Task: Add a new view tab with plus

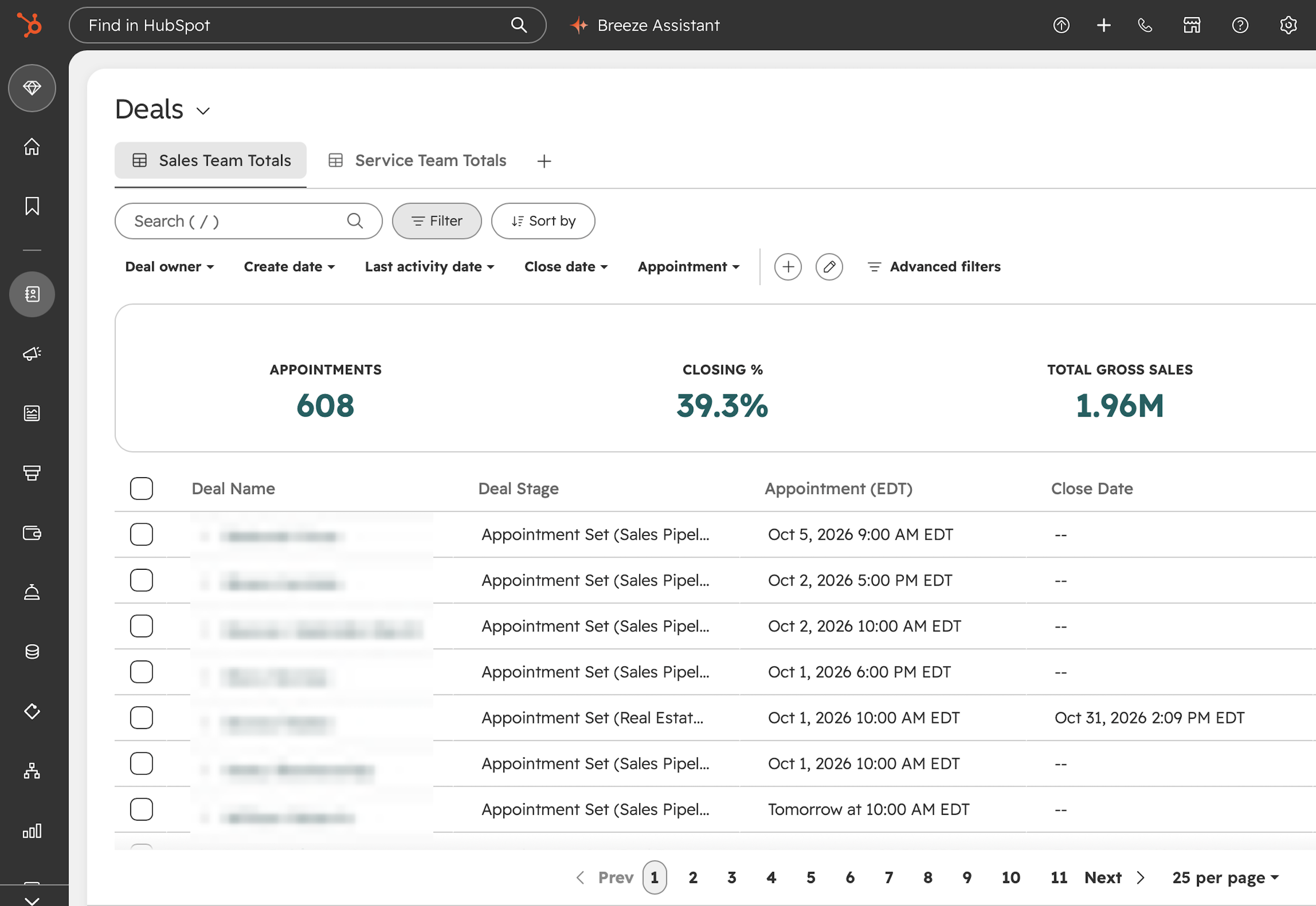Action: coord(544,161)
